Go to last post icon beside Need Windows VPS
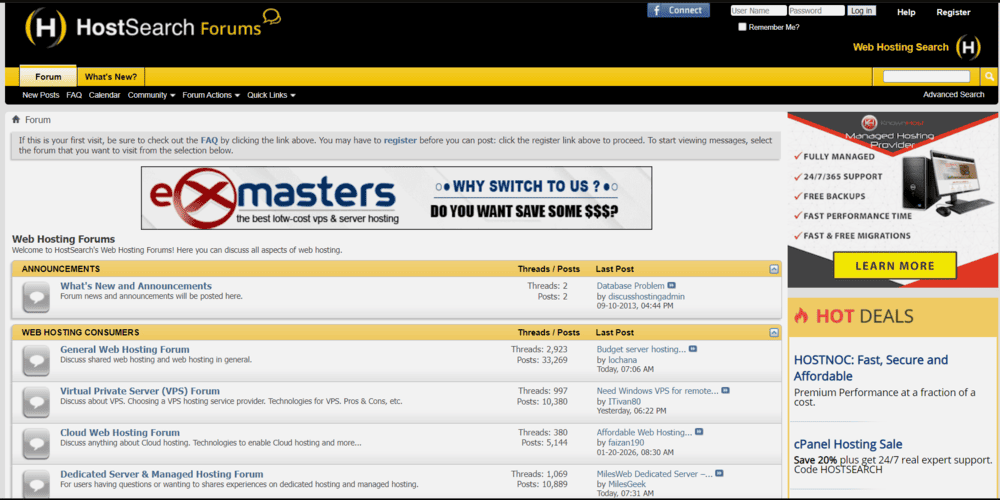Image resolution: width=1000 pixels, height=500 pixels. tap(725, 390)
